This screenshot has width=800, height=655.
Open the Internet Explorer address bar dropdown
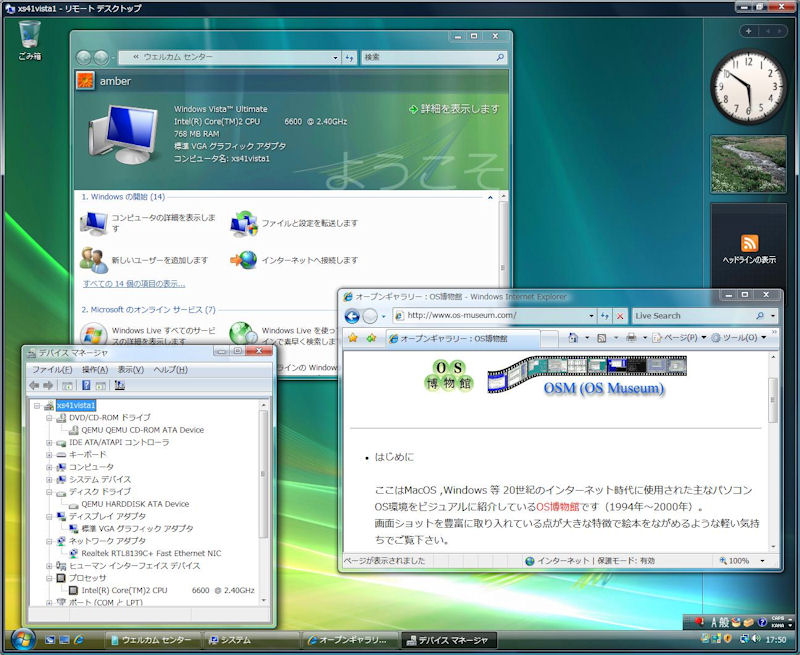(591, 316)
